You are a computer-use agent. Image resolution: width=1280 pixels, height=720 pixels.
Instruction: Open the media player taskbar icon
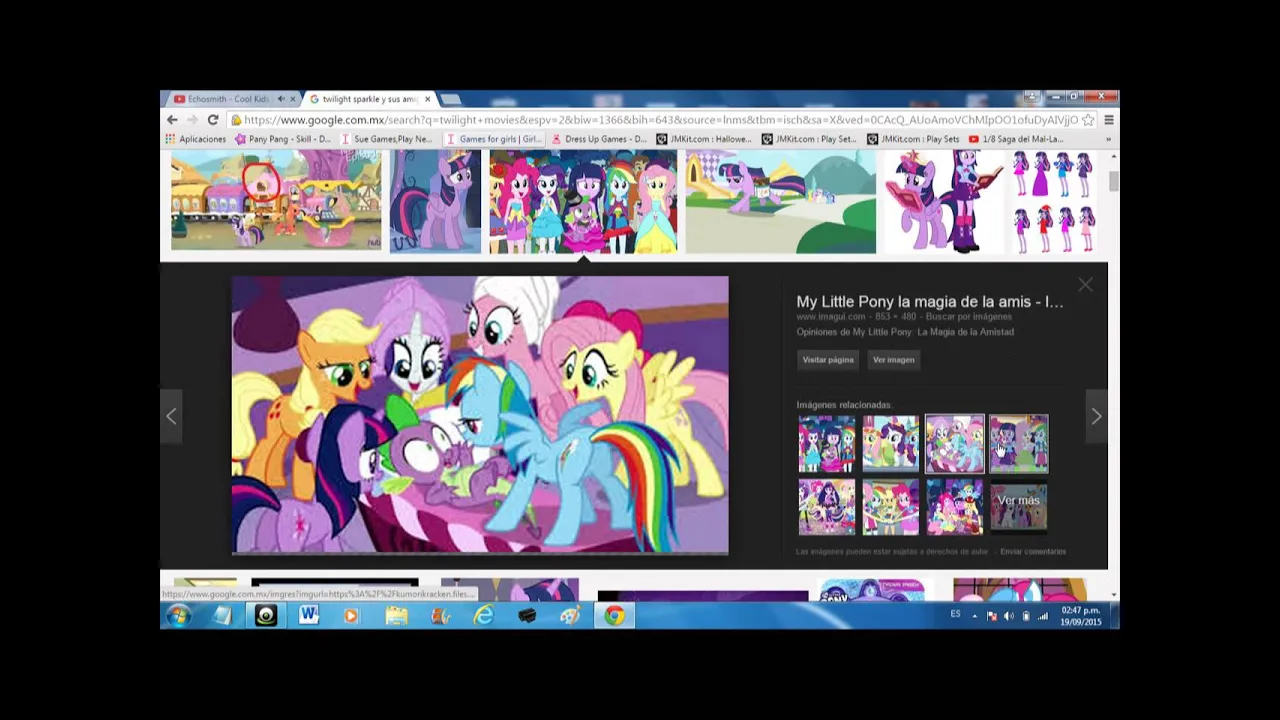pos(351,616)
